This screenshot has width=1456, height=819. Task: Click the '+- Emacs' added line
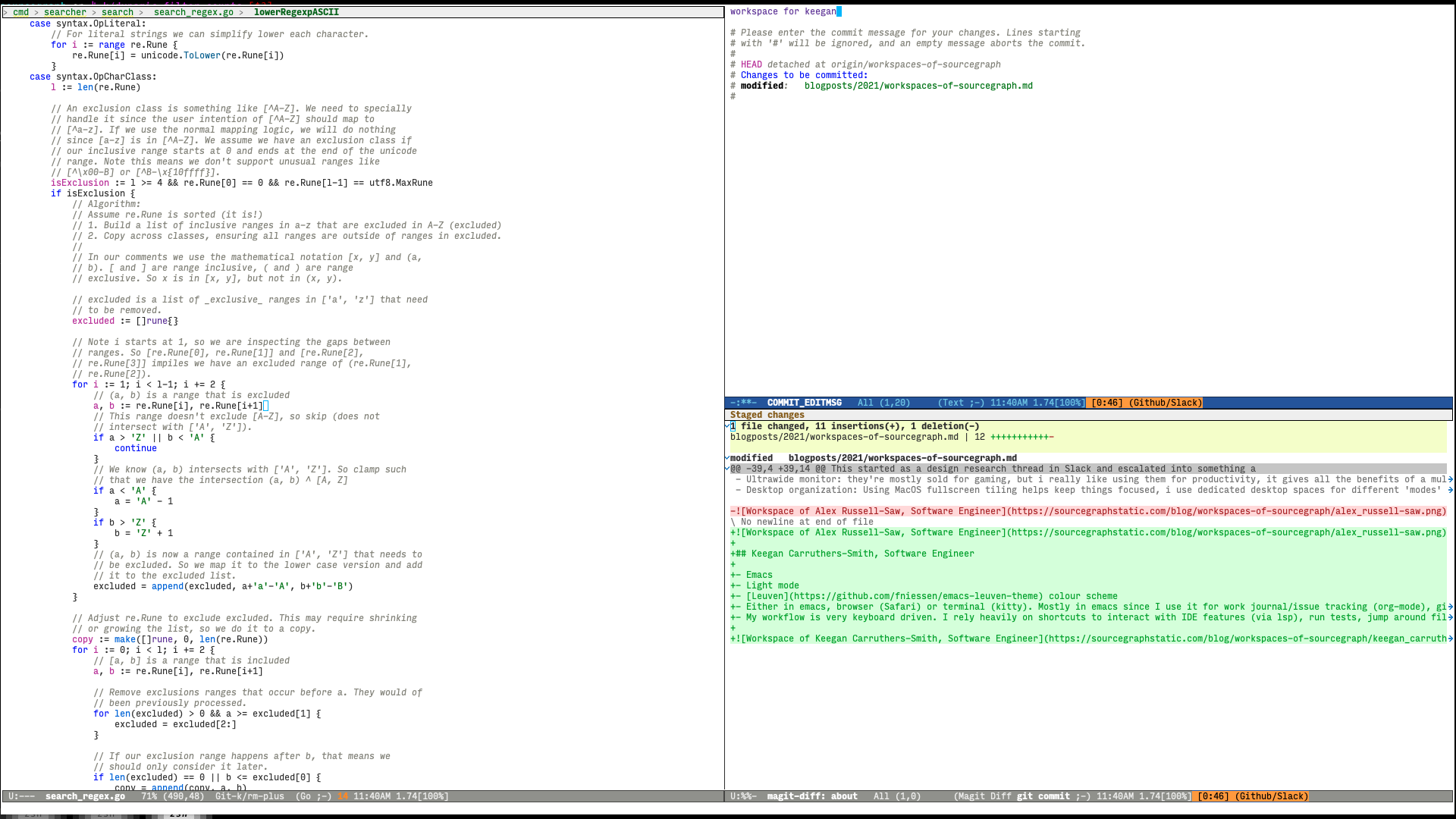pos(752,575)
